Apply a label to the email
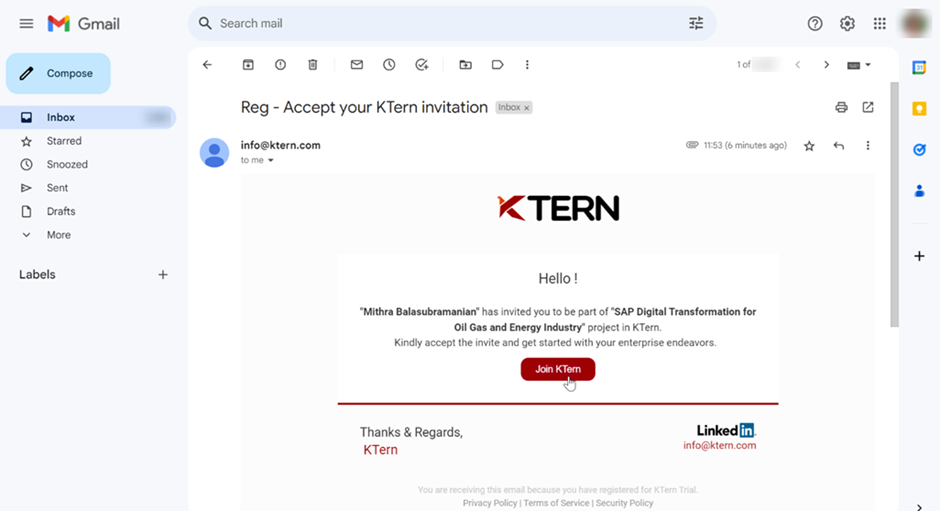This screenshot has width=940, height=511. click(497, 65)
